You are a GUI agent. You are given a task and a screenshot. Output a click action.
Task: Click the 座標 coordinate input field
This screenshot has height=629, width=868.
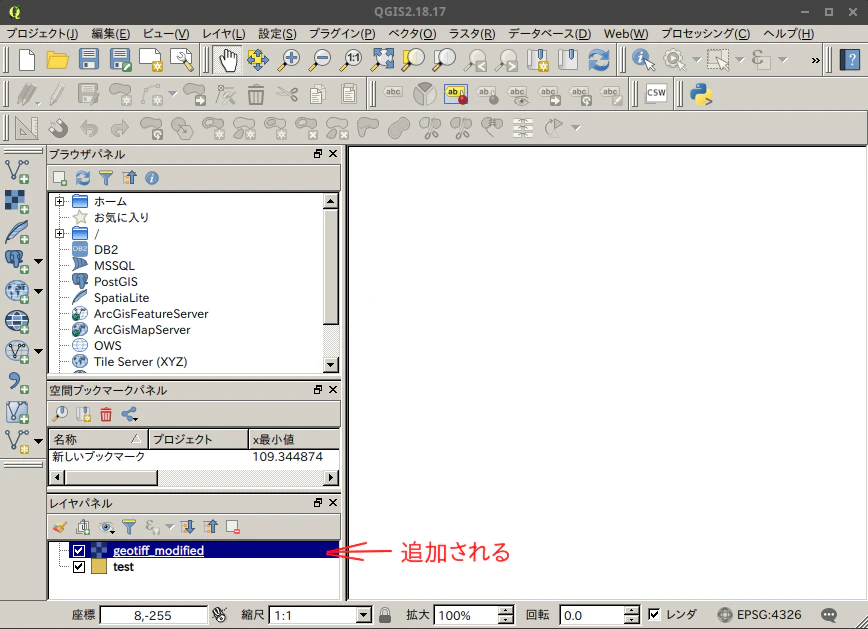pyautogui.click(x=153, y=615)
